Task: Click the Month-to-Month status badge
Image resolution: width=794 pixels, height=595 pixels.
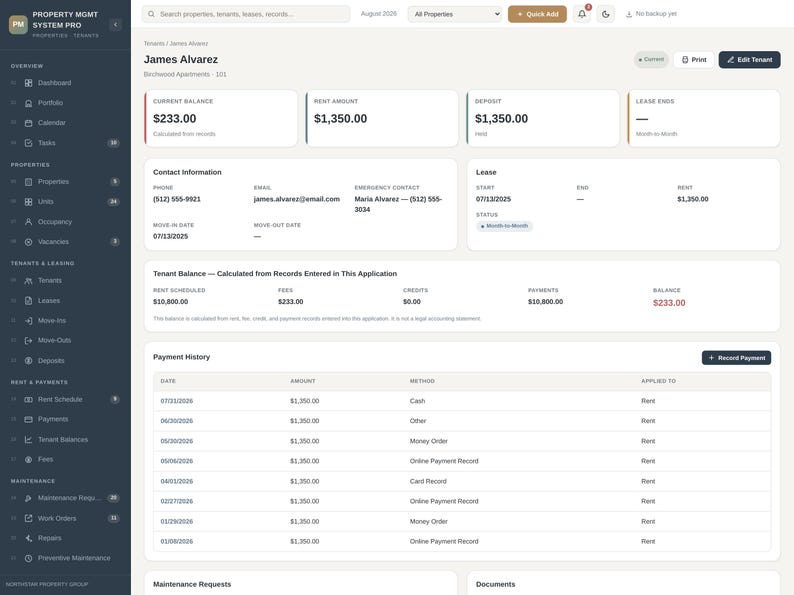Action: pyautogui.click(x=504, y=226)
